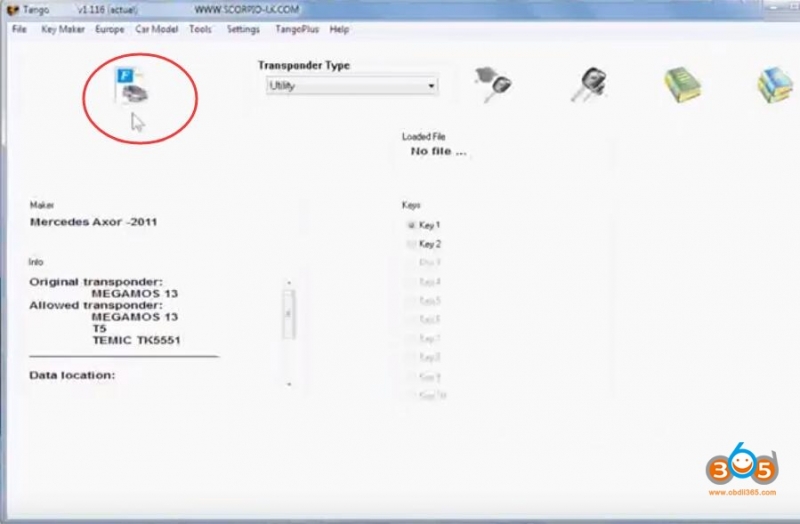Open the TangoPlus menu

(297, 29)
